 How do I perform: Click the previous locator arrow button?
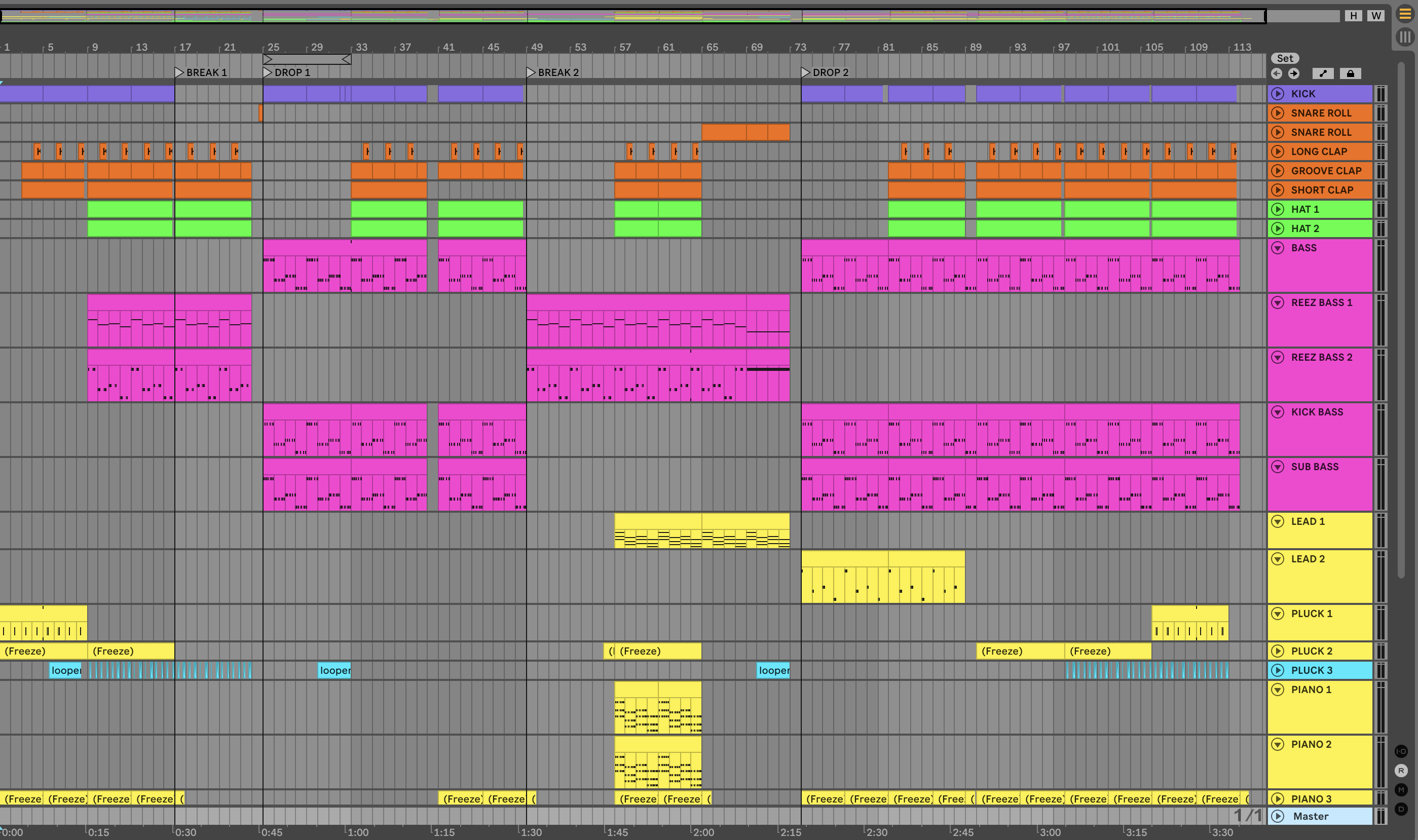click(x=1277, y=73)
